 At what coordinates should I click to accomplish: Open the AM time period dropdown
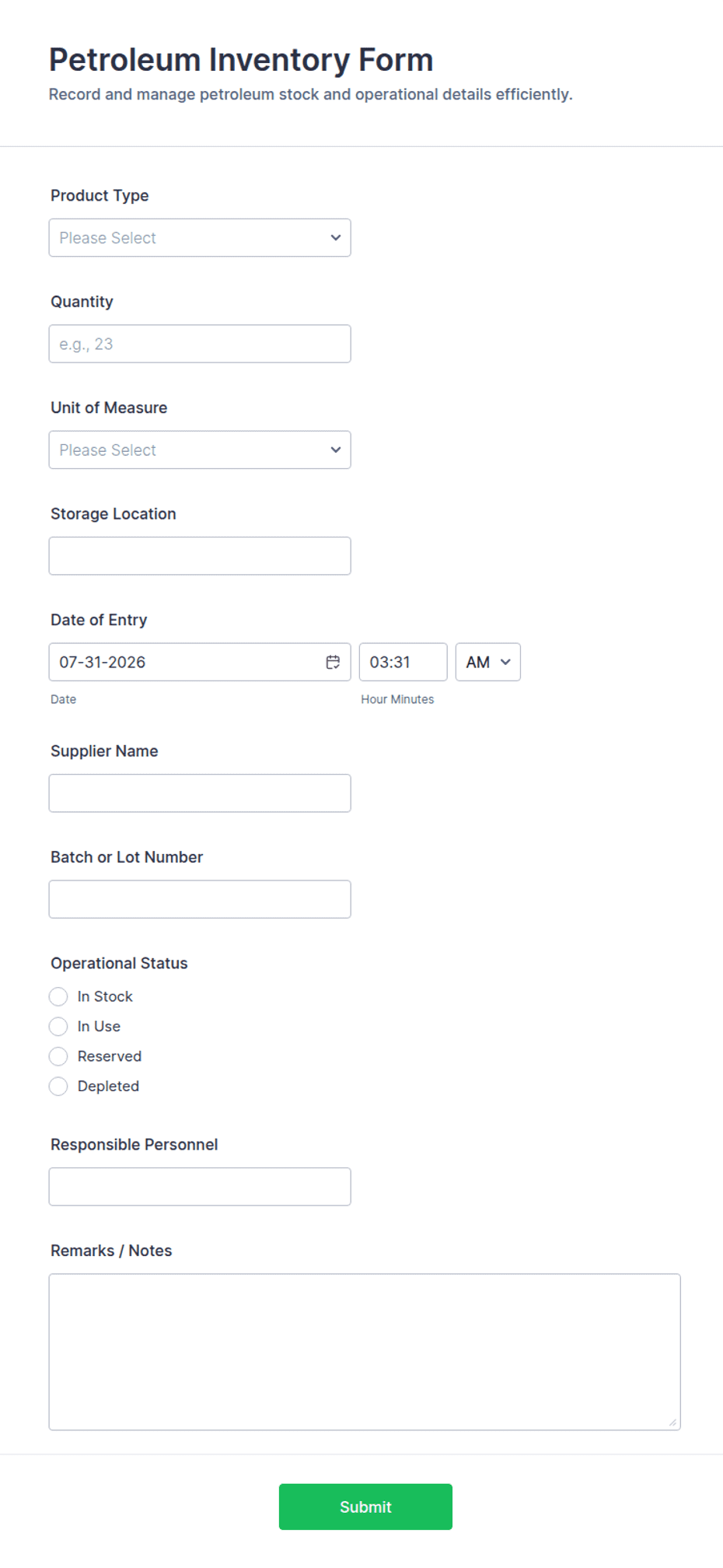click(x=488, y=662)
